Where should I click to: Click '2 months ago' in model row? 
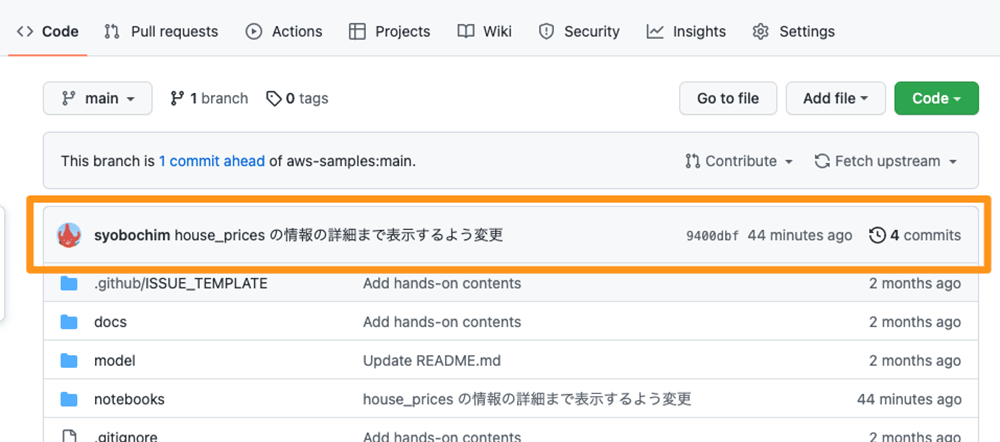915,361
